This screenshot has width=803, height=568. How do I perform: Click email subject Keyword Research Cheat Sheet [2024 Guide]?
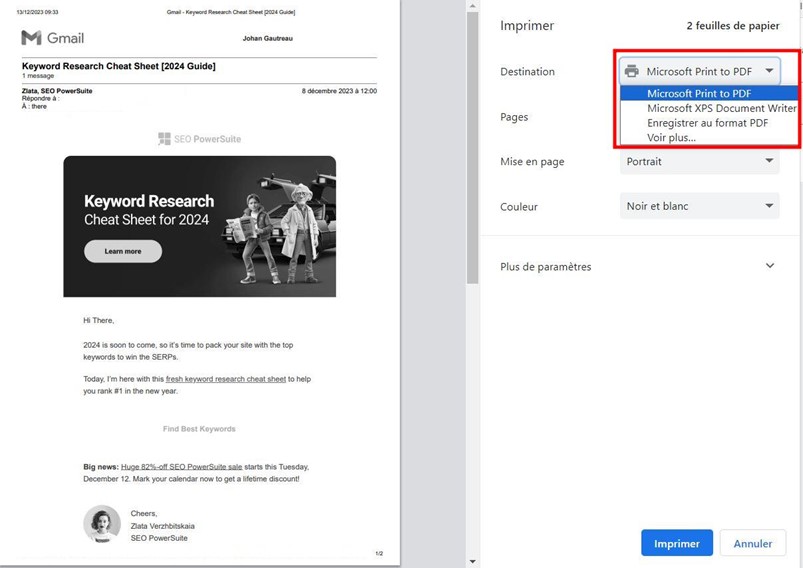[119, 66]
